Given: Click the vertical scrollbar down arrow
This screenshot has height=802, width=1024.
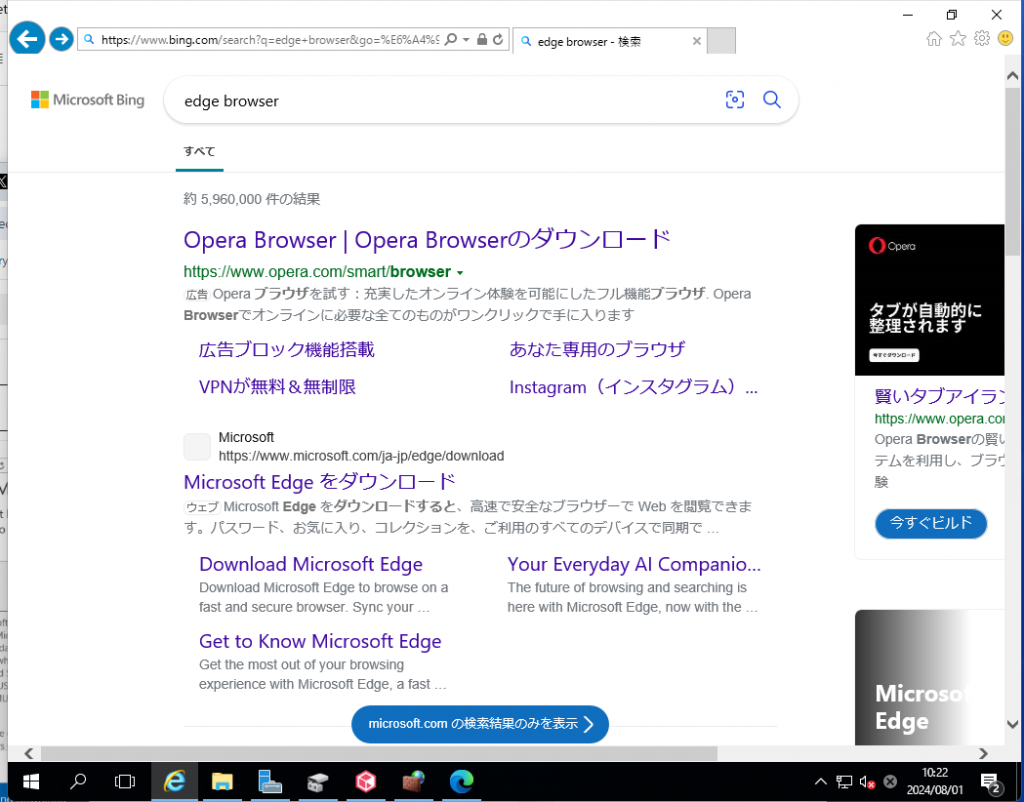Looking at the screenshot, I should tap(1012, 724).
